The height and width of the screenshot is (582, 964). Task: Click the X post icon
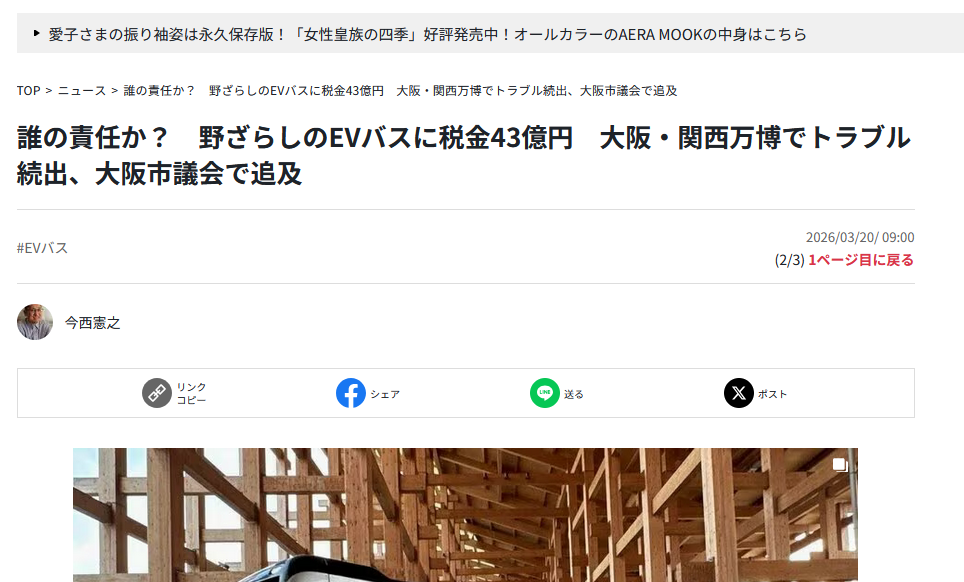(x=739, y=393)
